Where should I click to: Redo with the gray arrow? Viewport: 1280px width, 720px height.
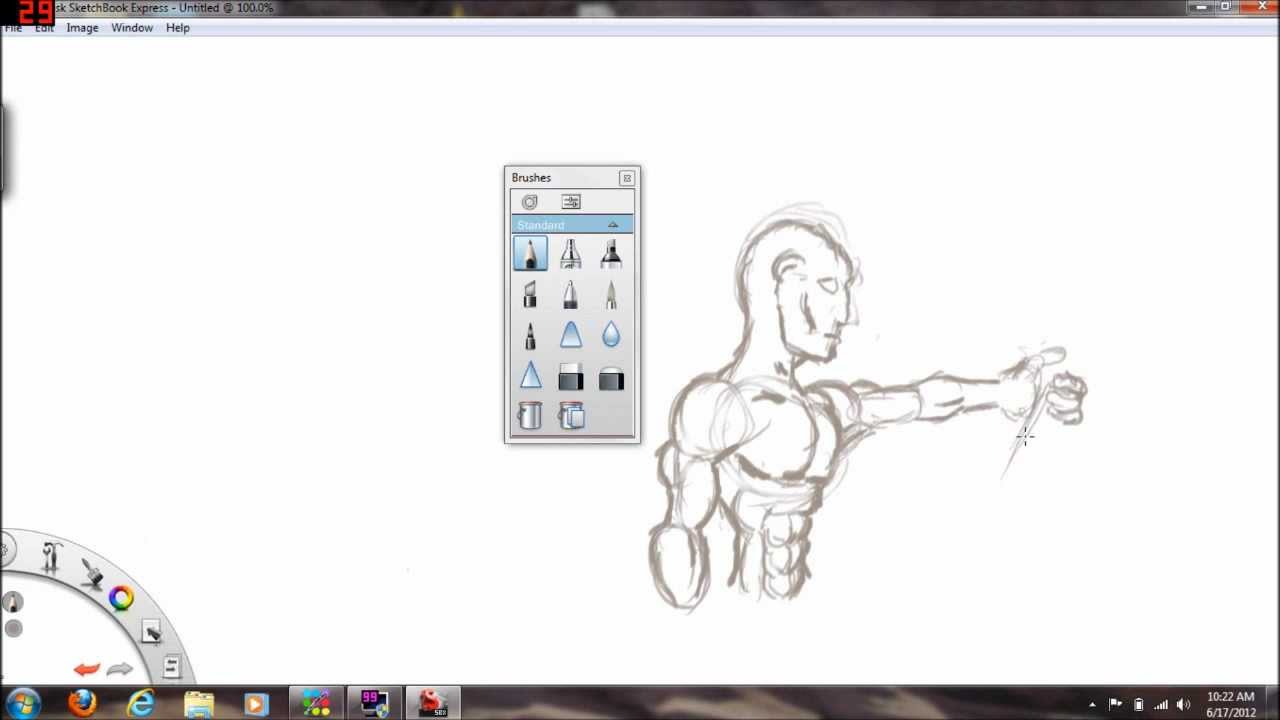119,669
